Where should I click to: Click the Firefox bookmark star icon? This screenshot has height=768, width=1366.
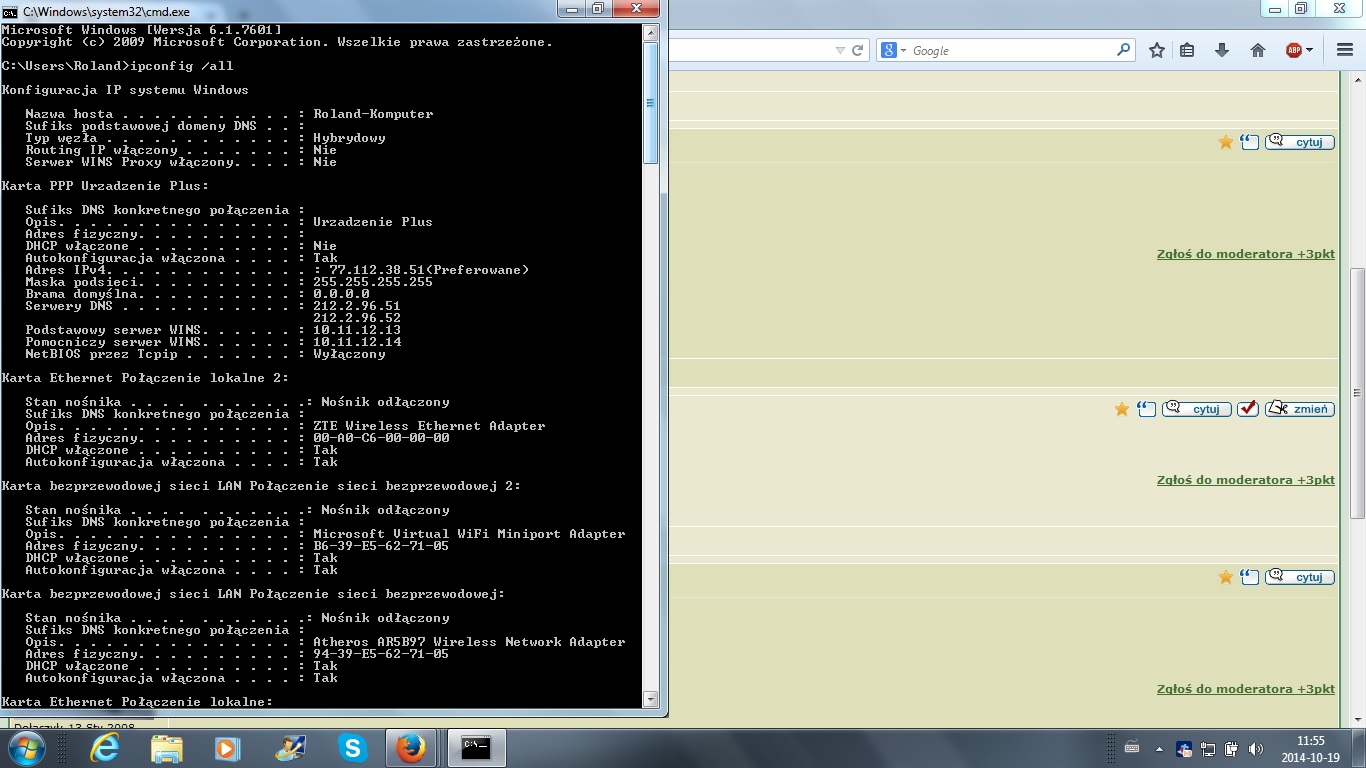[x=1157, y=50]
